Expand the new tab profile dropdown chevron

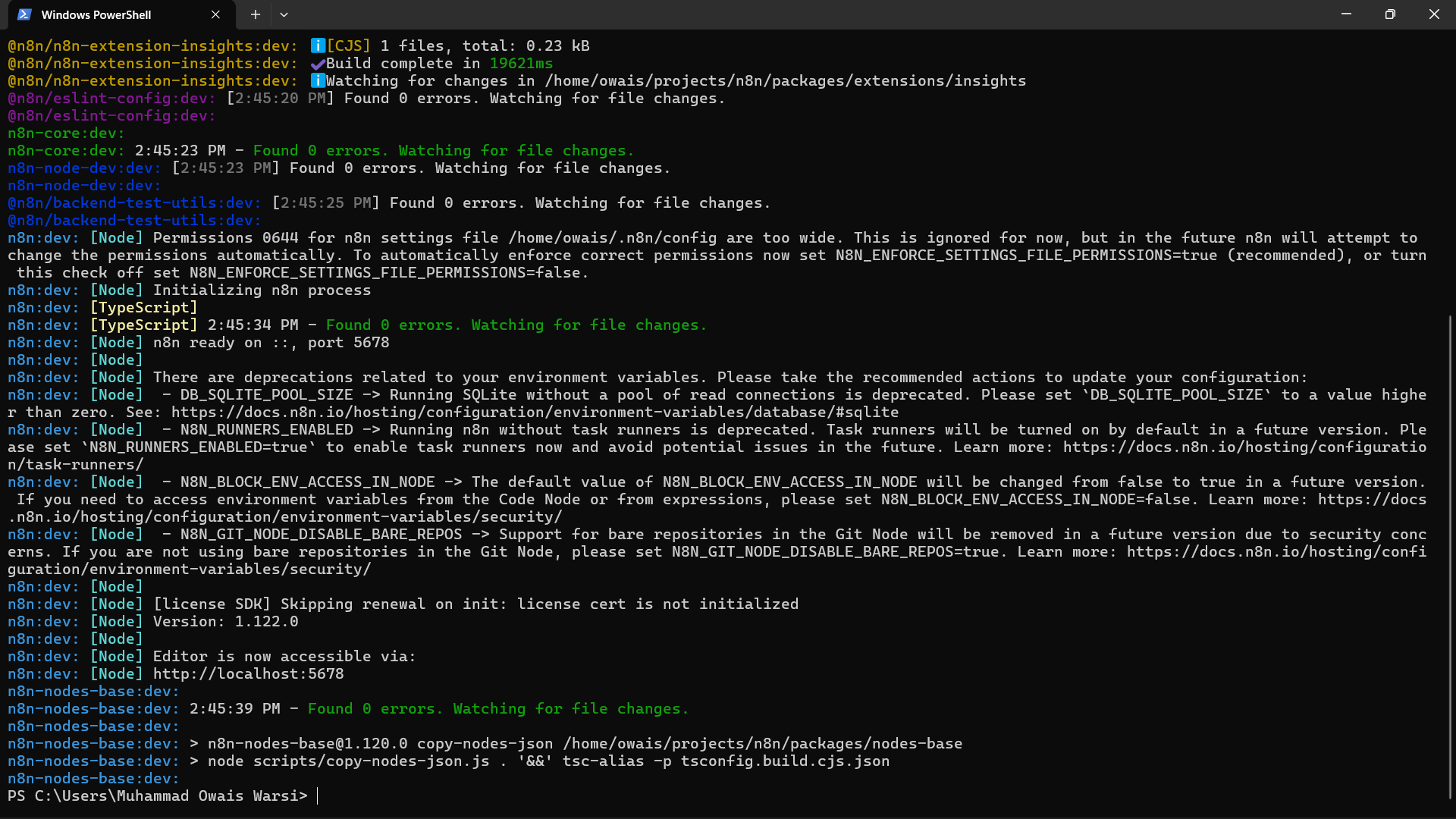(x=284, y=14)
